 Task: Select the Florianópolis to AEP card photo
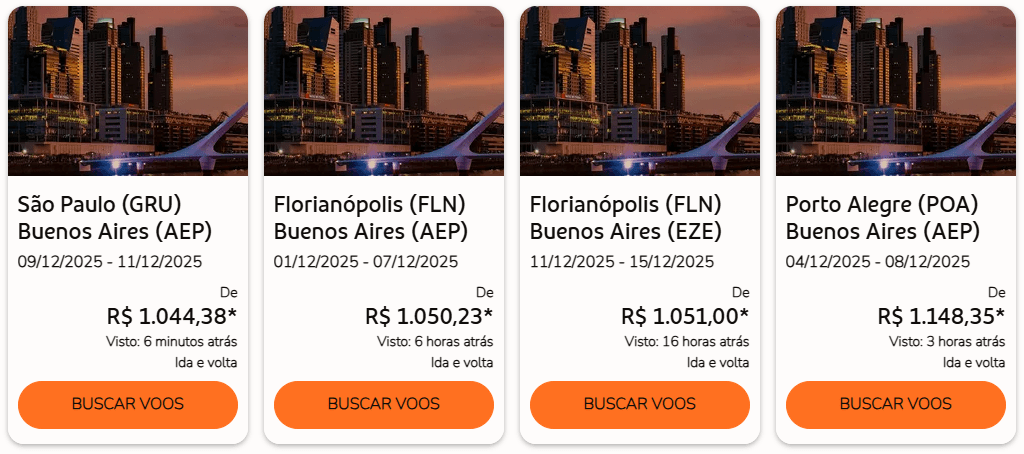click(x=384, y=91)
